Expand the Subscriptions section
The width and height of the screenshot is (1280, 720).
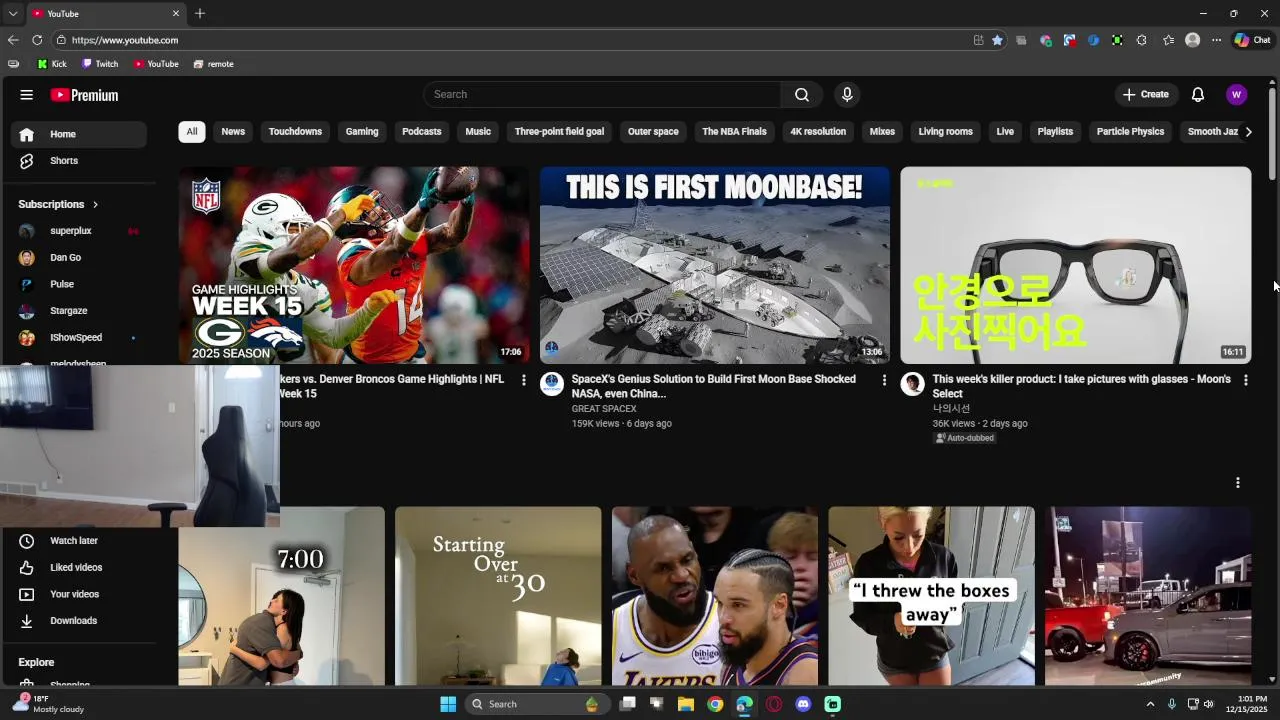coord(58,204)
